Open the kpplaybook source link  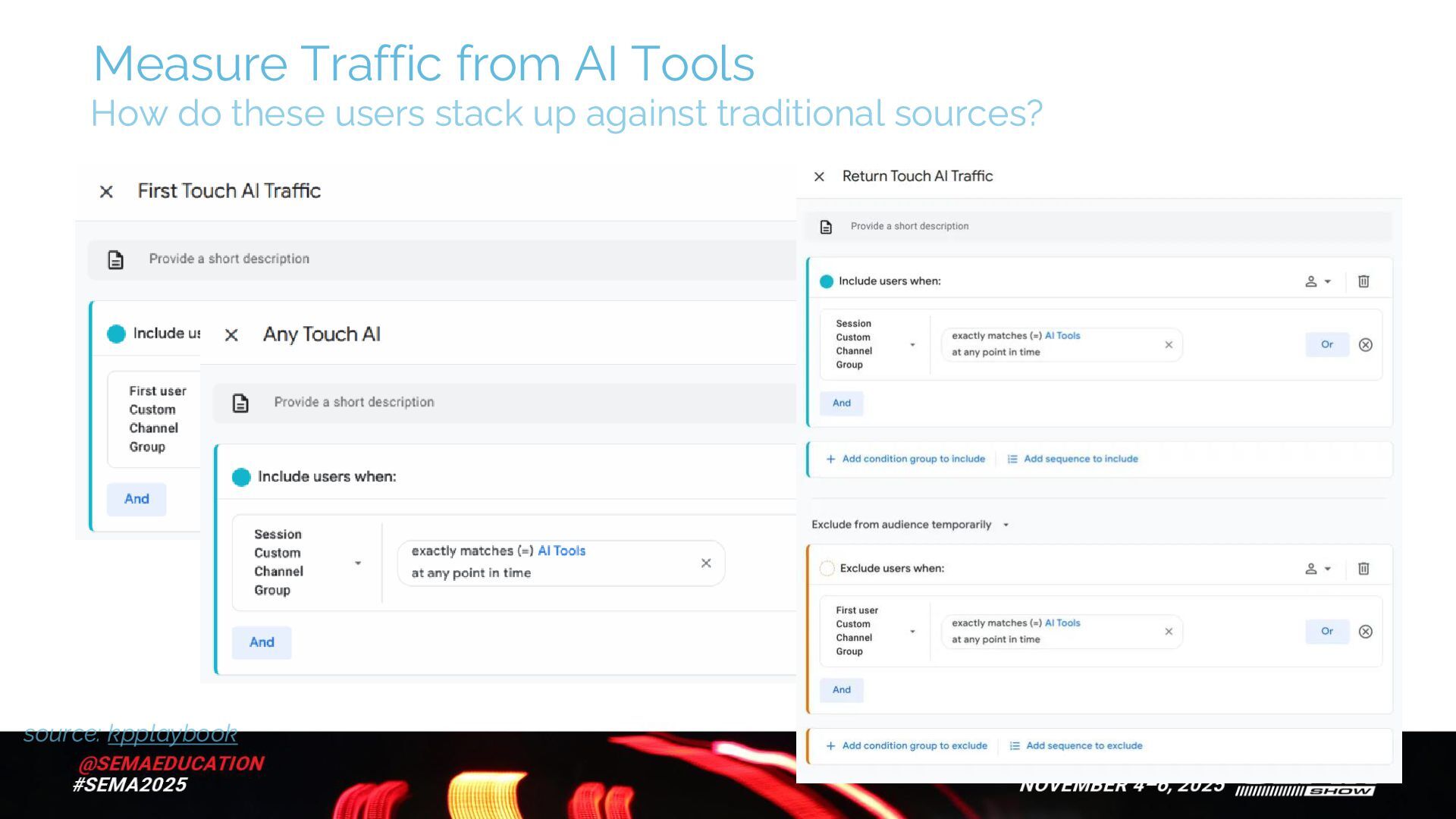point(172,733)
